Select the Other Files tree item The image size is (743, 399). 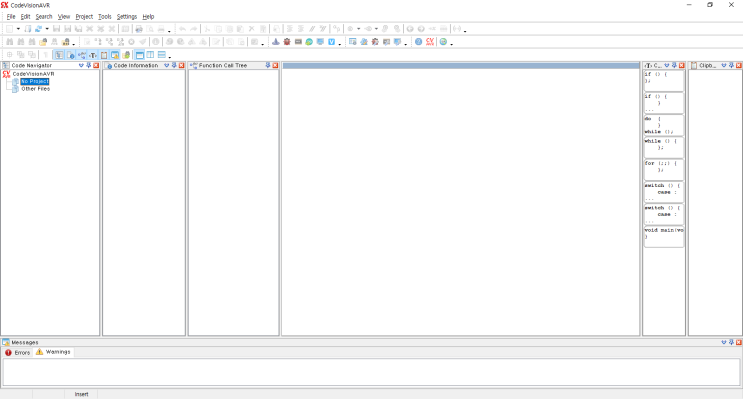pyautogui.click(x=36, y=89)
